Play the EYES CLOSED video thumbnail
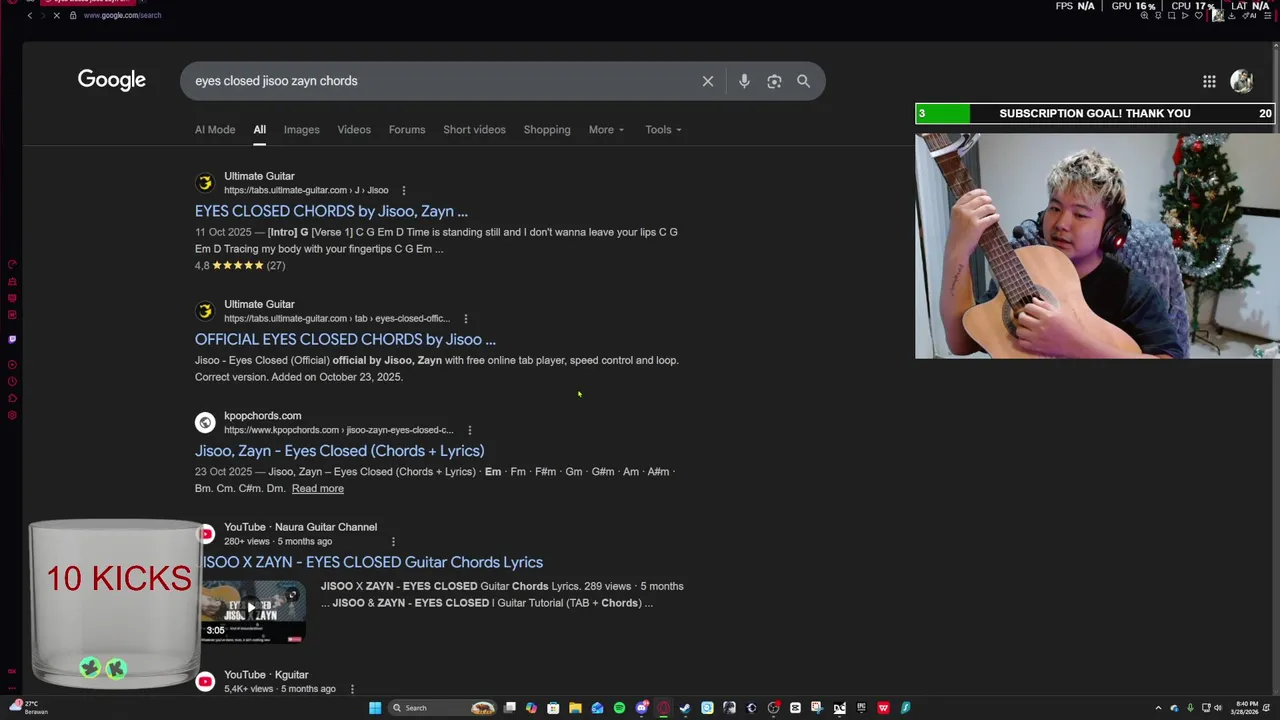The image size is (1280, 720). click(253, 610)
